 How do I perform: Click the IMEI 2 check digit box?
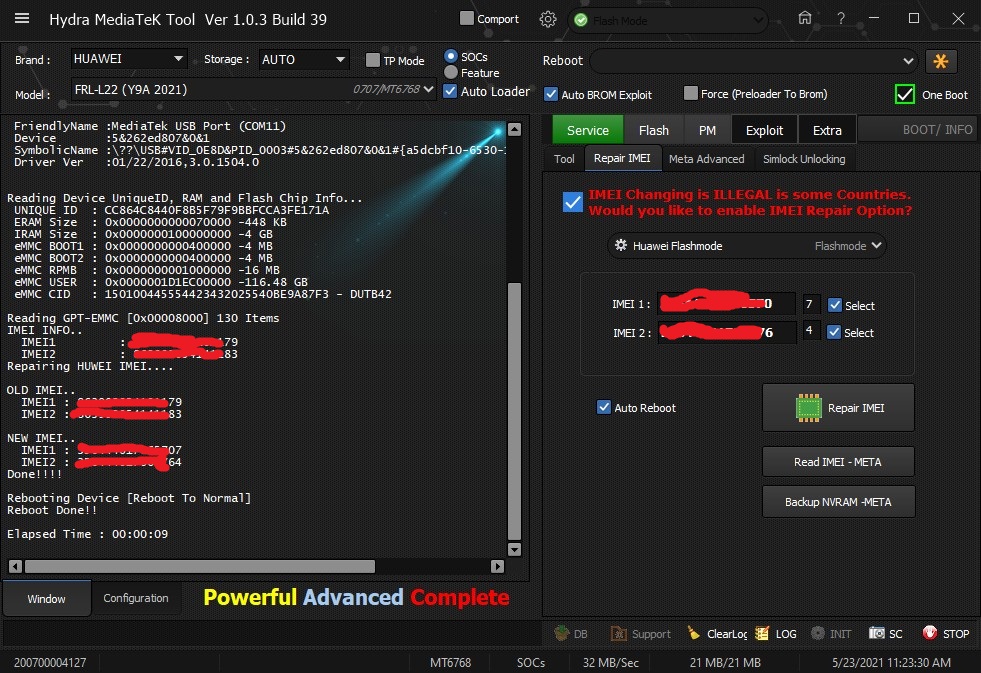[810, 330]
